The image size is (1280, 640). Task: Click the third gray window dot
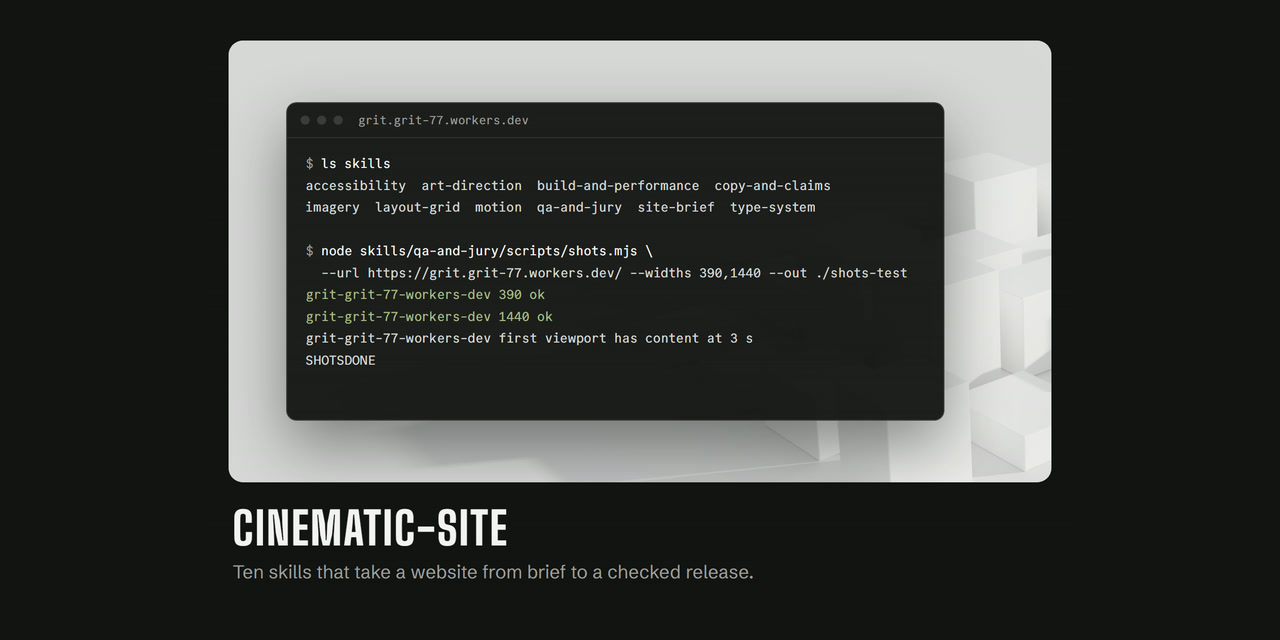coord(338,120)
